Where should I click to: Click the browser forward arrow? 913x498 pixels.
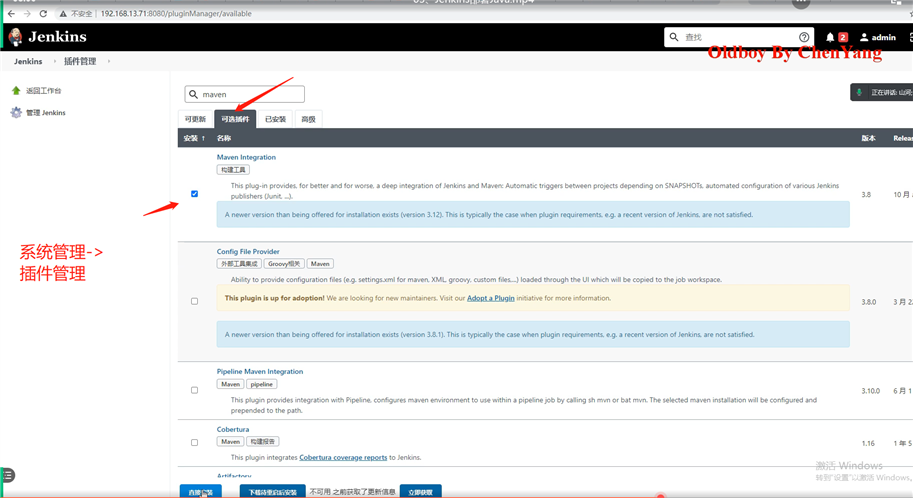[x=27, y=13]
